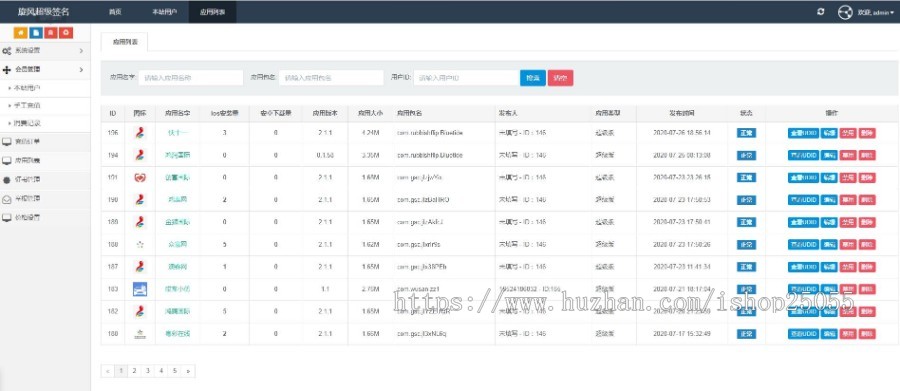The image size is (900, 391).
Task: Open first top navigation menu item
Action: coord(115,12)
